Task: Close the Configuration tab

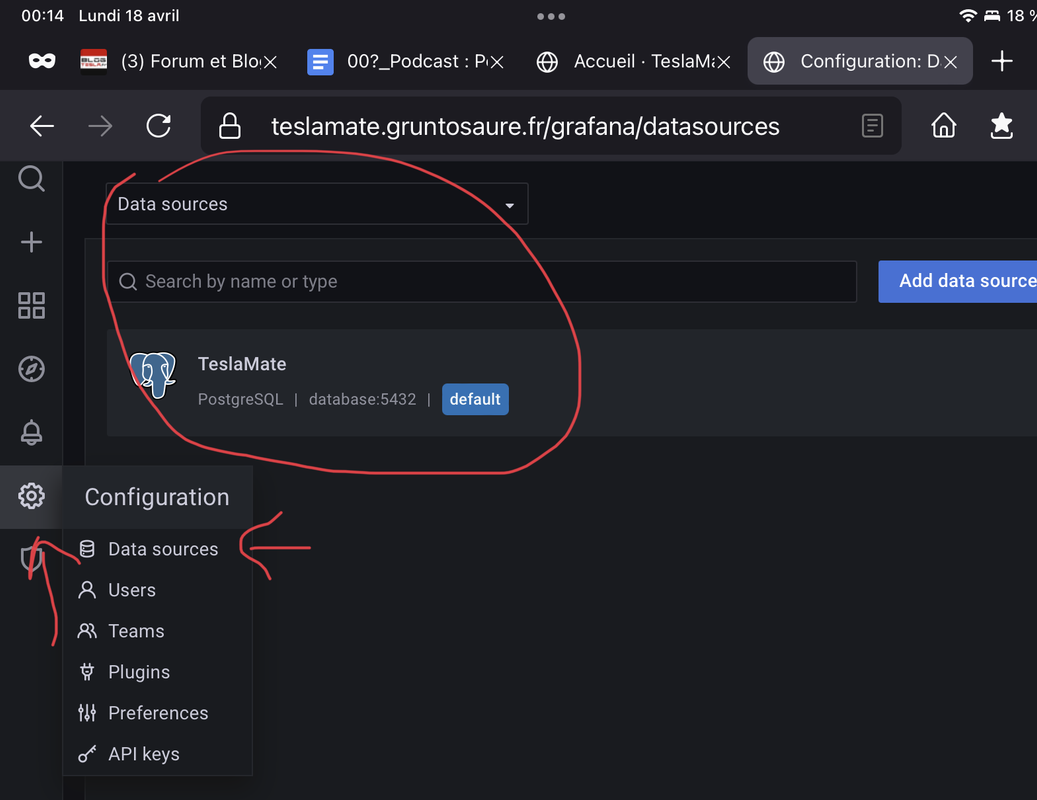Action: [x=950, y=62]
